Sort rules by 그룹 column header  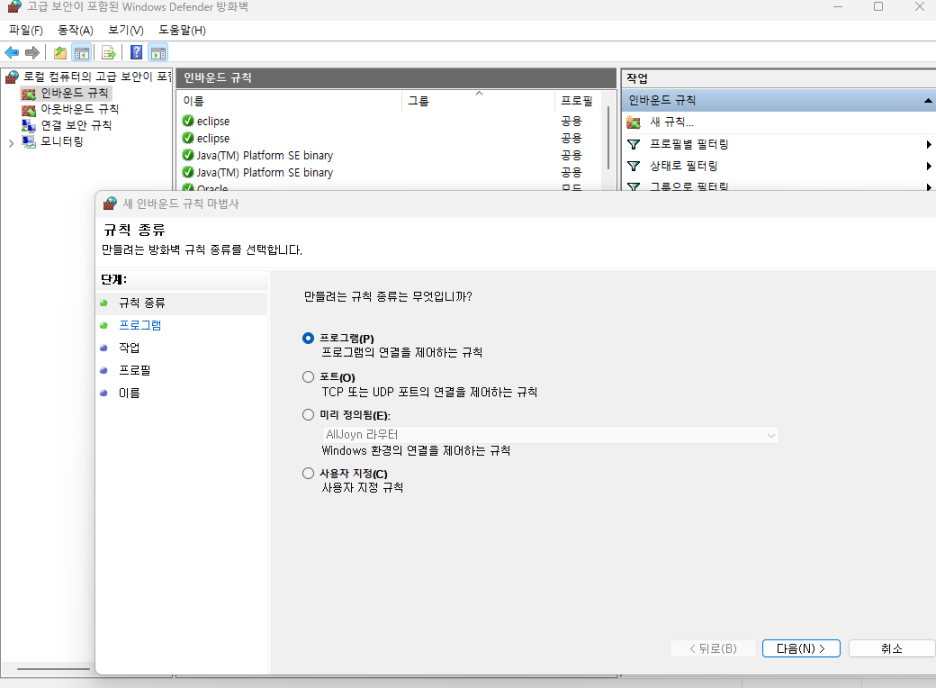479,101
